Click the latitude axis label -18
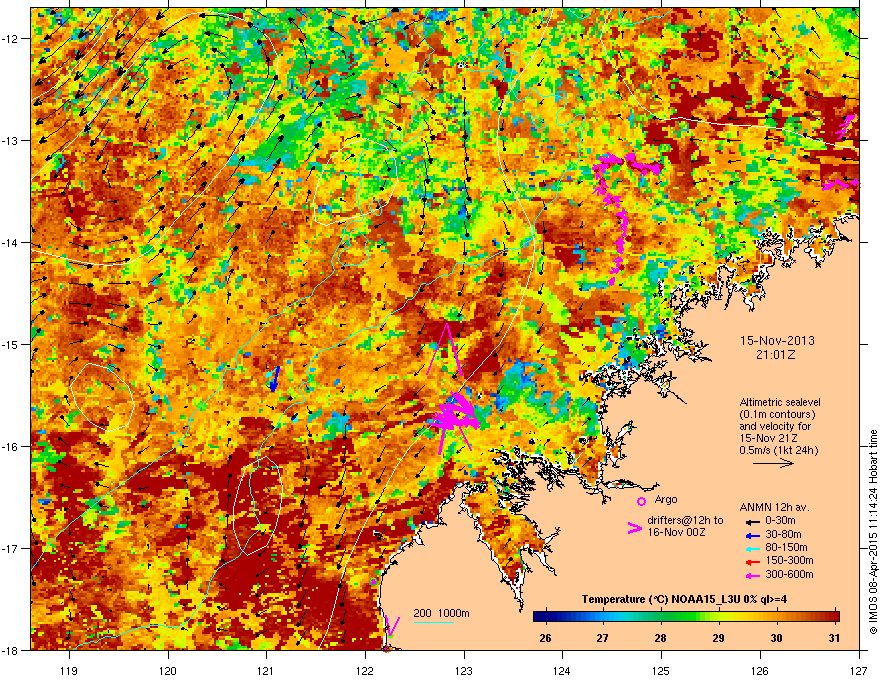Viewport: 880px width, 680px height. click(11, 650)
